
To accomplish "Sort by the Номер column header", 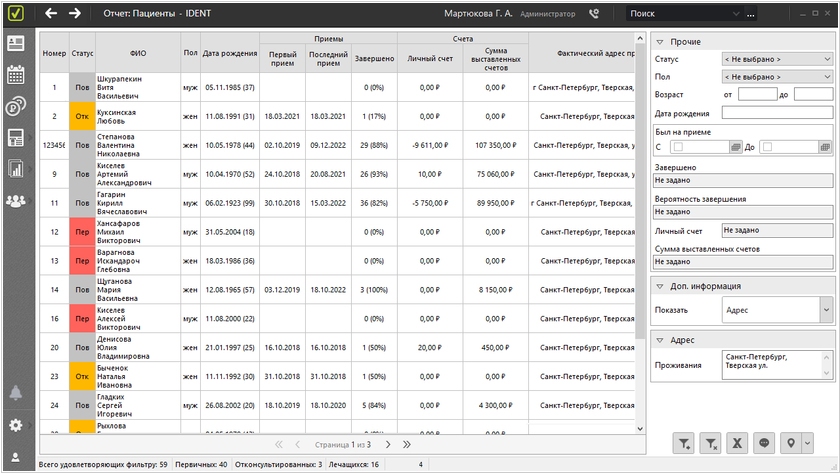I will (x=54, y=53).
